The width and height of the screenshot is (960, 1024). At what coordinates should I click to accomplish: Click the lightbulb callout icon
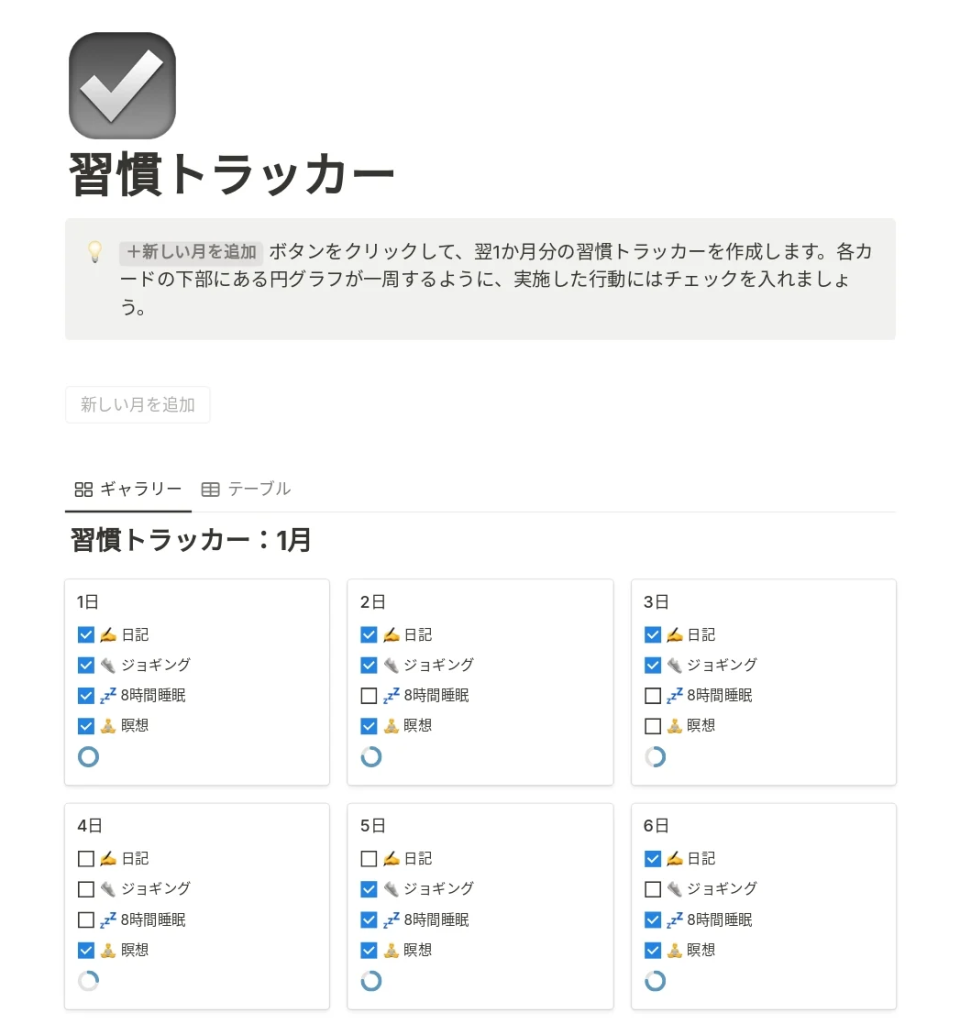click(95, 252)
